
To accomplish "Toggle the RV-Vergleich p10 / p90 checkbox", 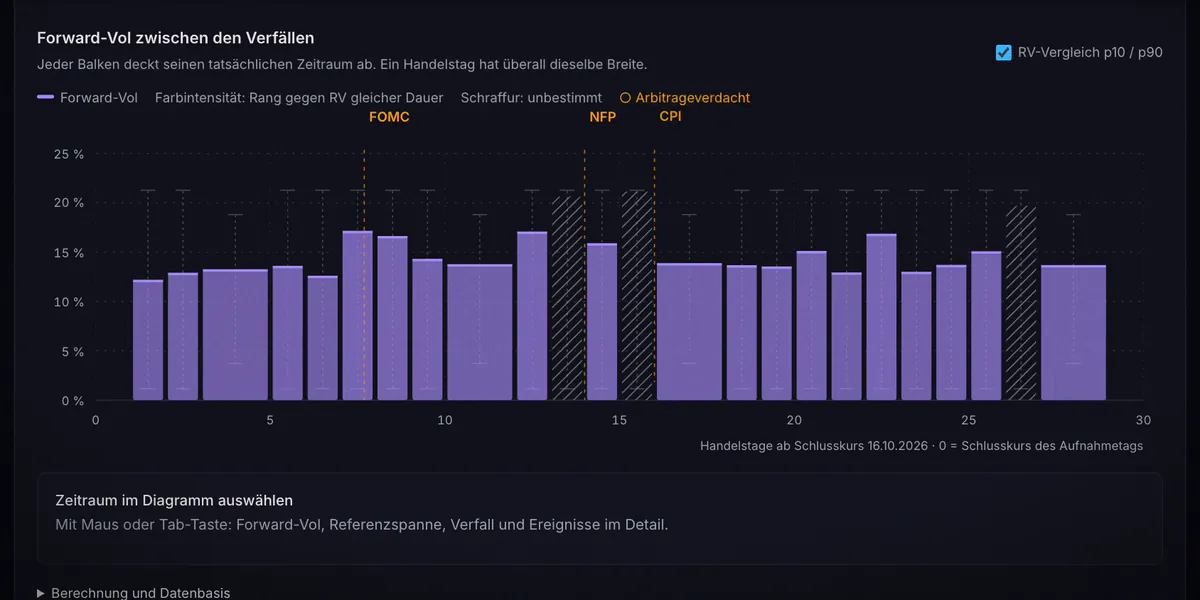I will coord(1004,53).
